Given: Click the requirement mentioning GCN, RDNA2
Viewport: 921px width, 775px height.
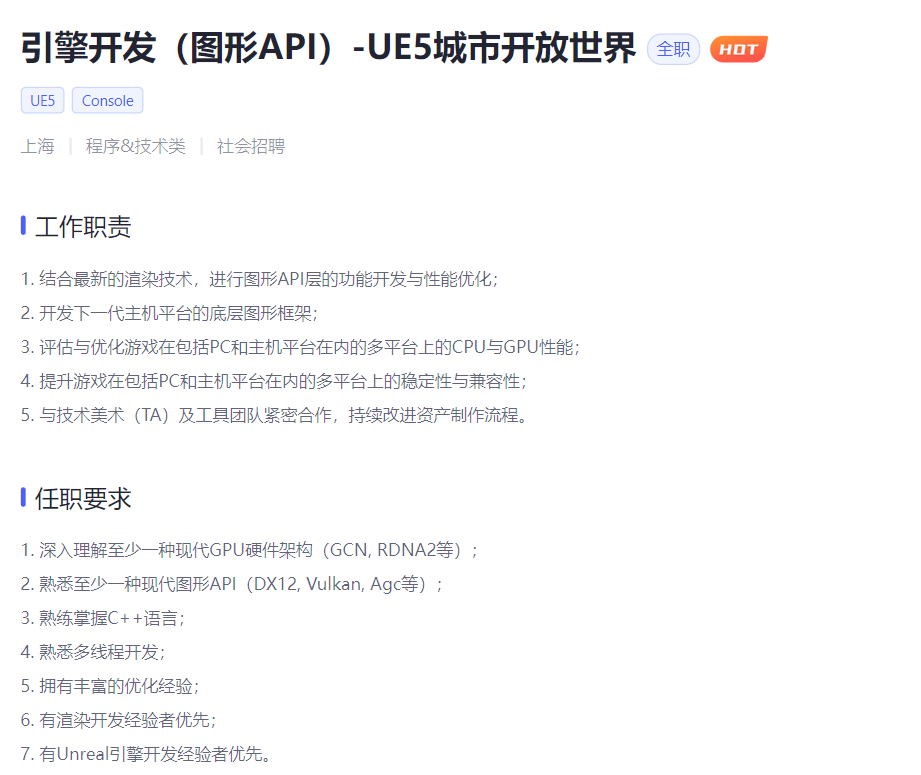Looking at the screenshot, I should point(250,550).
